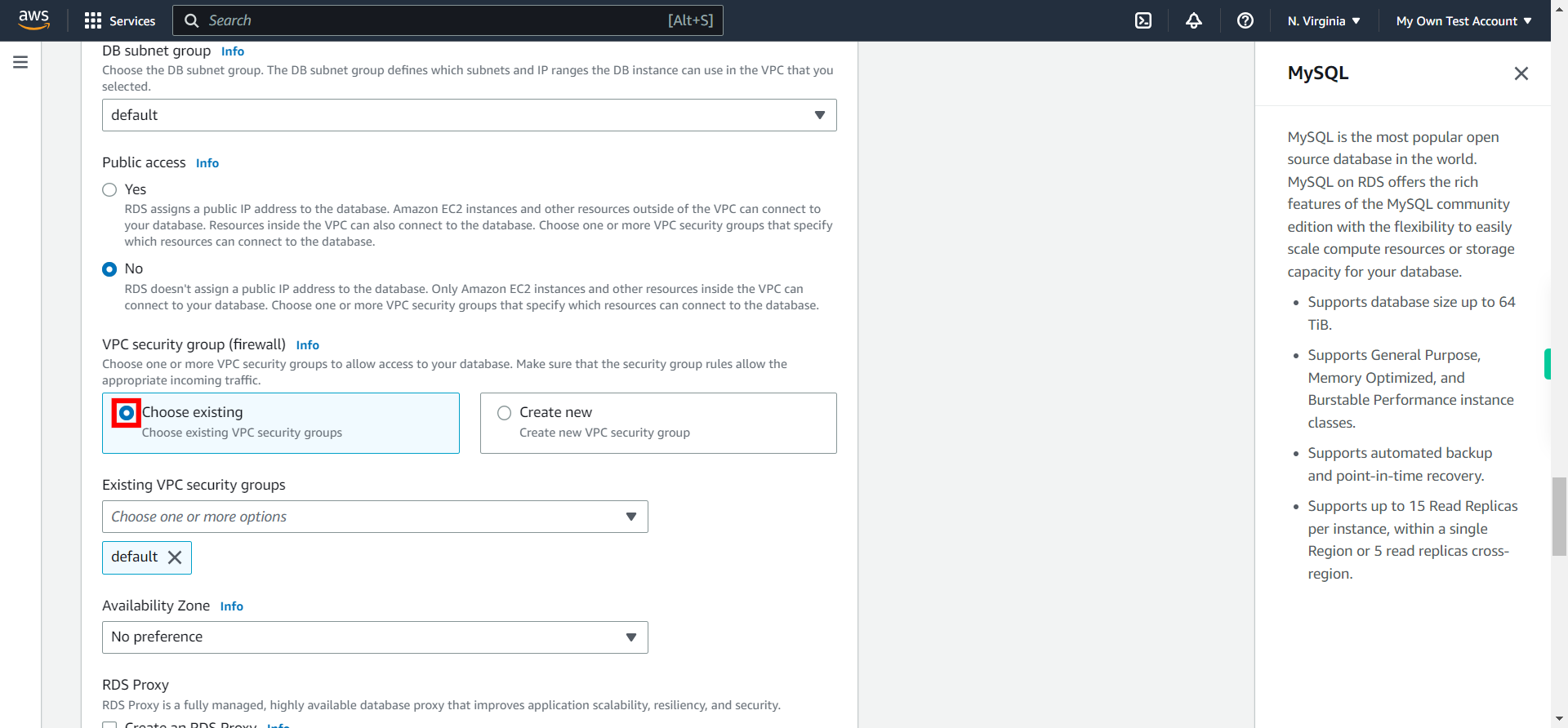This screenshot has height=728, width=1568.
Task: Open the N. Virginia region menu
Action: point(1324,21)
